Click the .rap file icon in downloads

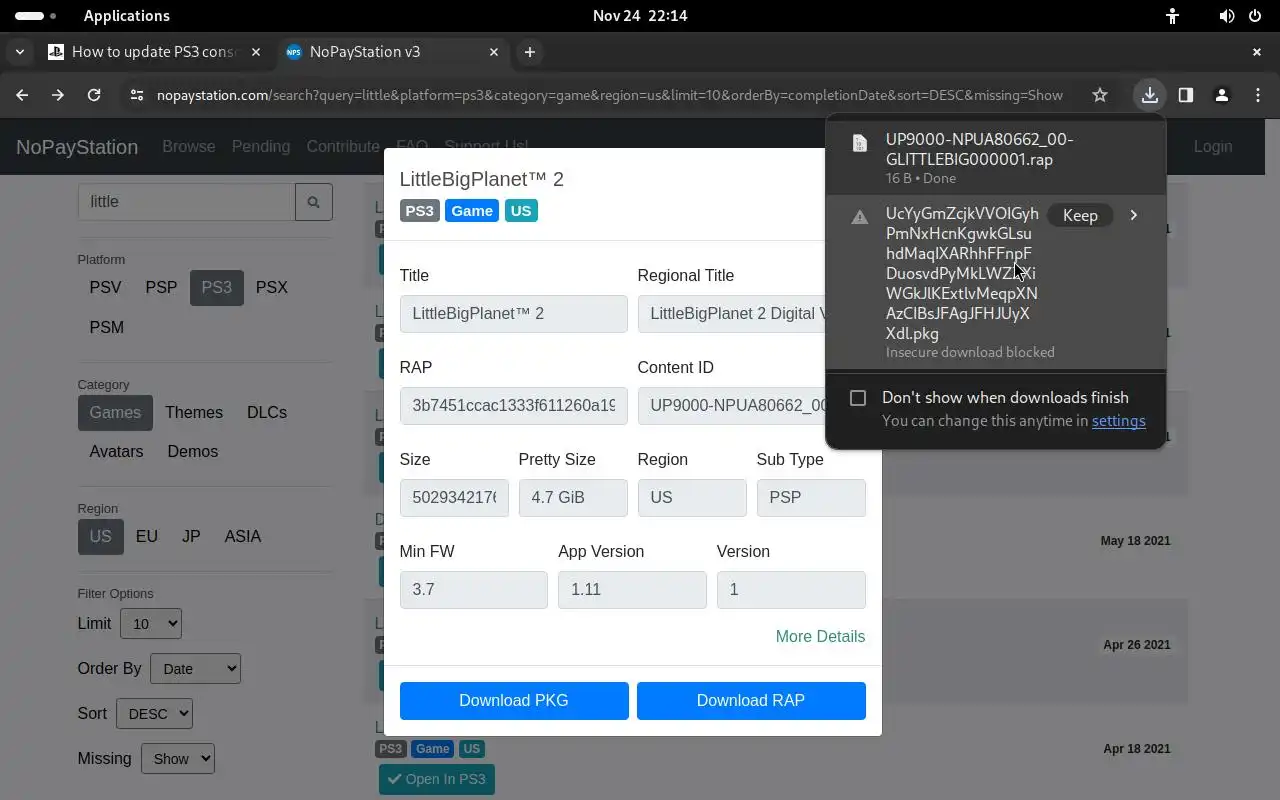click(x=859, y=144)
